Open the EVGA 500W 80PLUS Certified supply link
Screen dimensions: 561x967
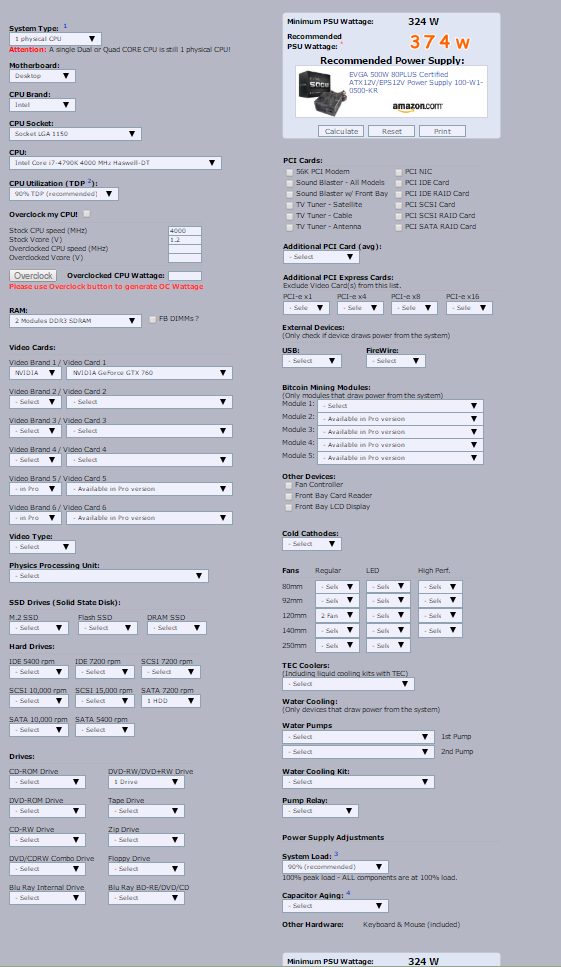[416, 82]
